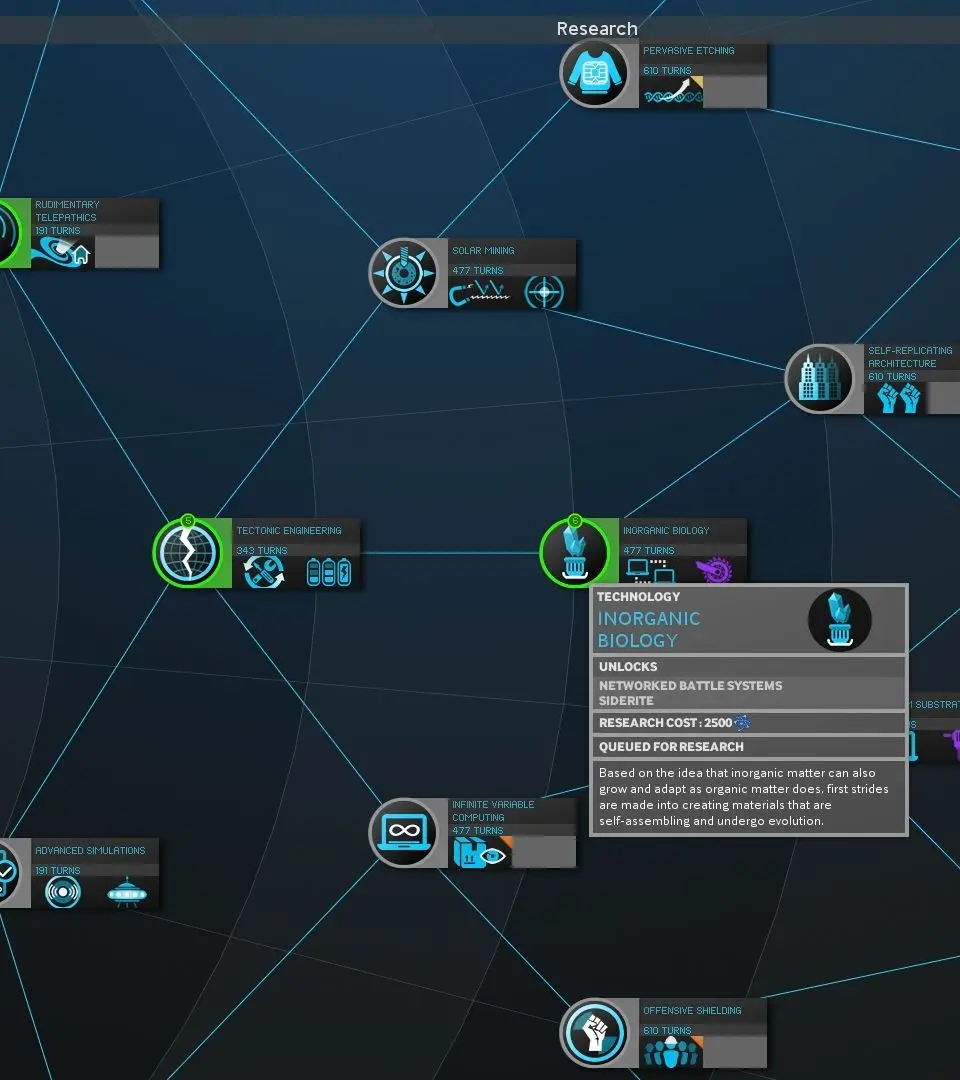Open the Pervasive Etching armor tech

click(597, 75)
